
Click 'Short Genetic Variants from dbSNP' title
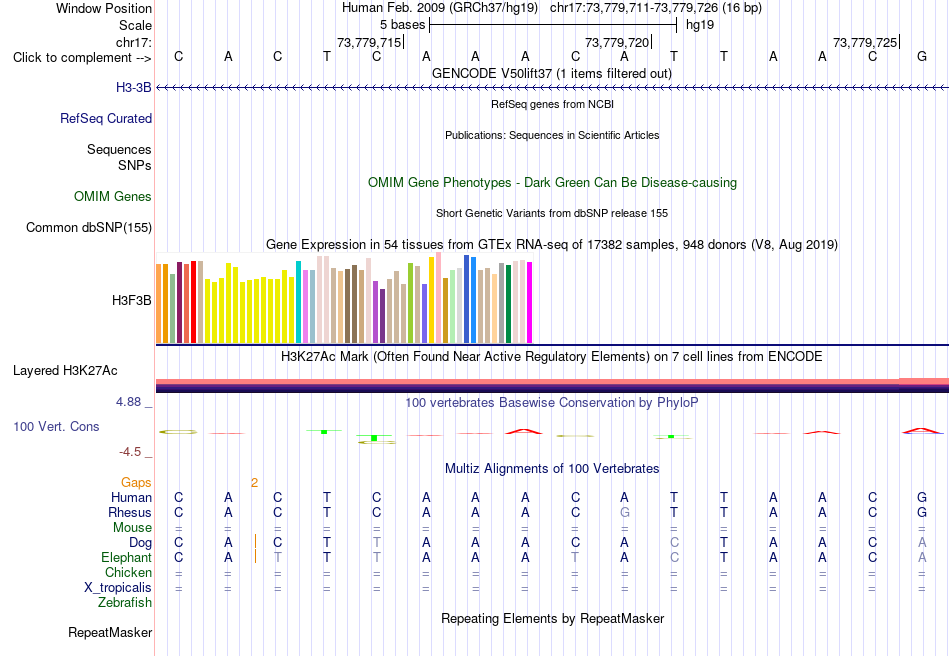[x=552, y=213]
